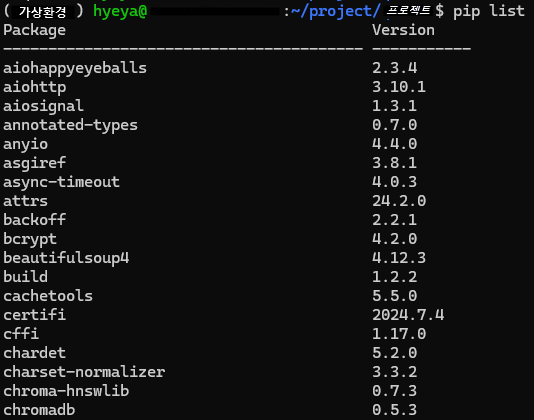Click version 3.10.1 of aiohttp
This screenshot has width=534, height=420.
tap(399, 87)
